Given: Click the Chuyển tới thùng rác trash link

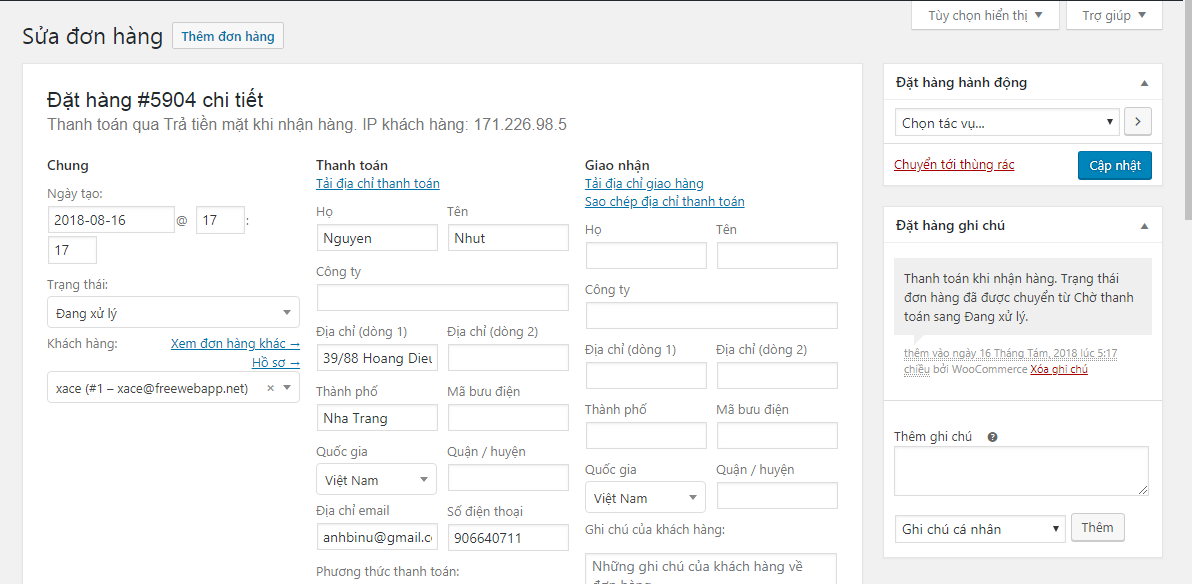Looking at the screenshot, I should [x=954, y=165].
